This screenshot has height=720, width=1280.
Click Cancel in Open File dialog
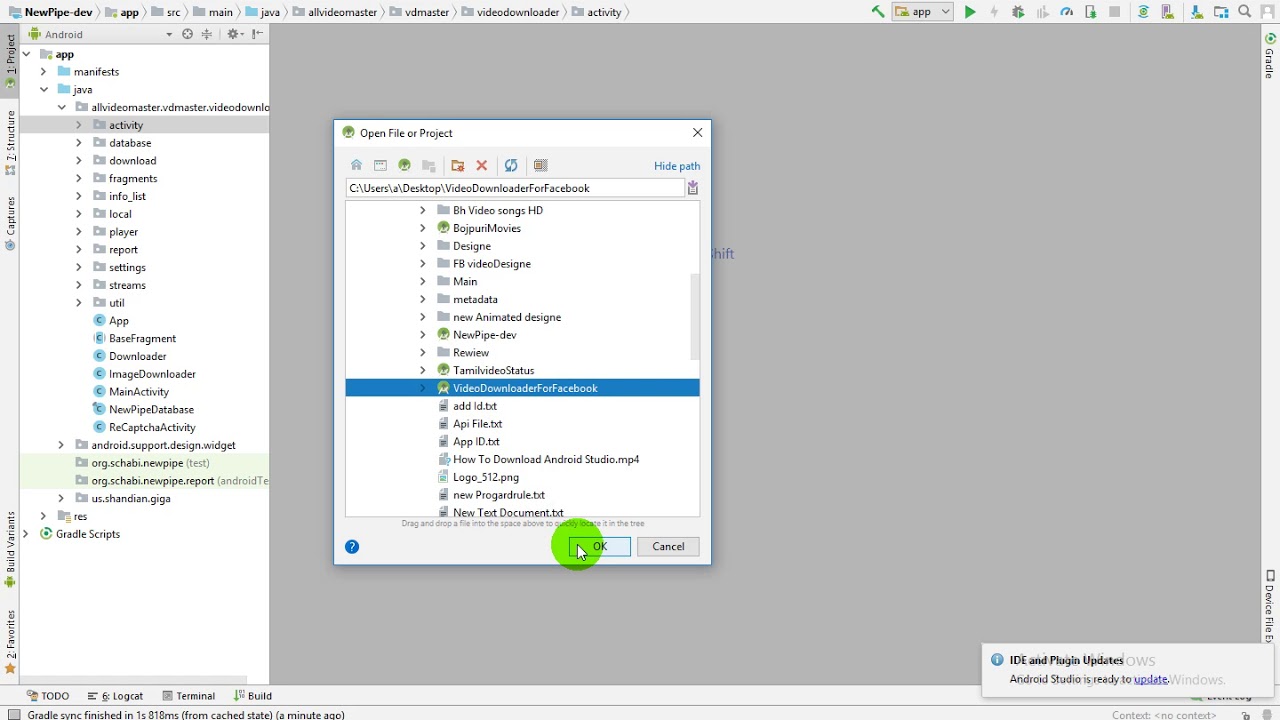pos(668,547)
